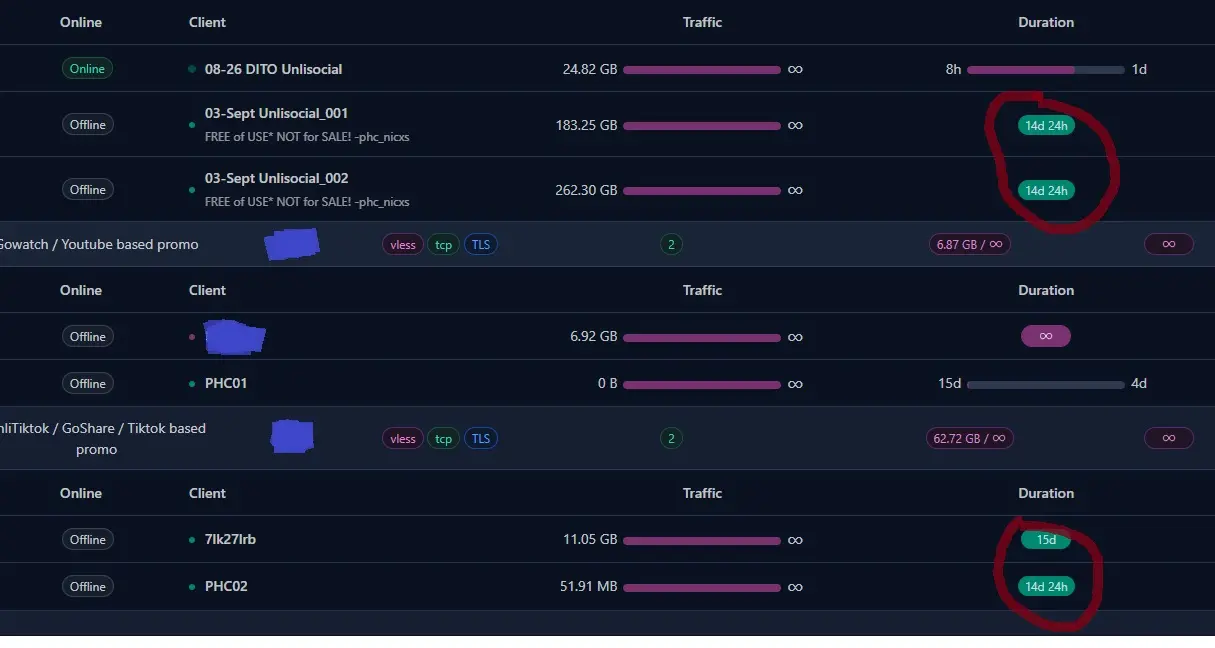
Task: Click the Offline badge for 7lk27lrb
Action: click(x=87, y=539)
